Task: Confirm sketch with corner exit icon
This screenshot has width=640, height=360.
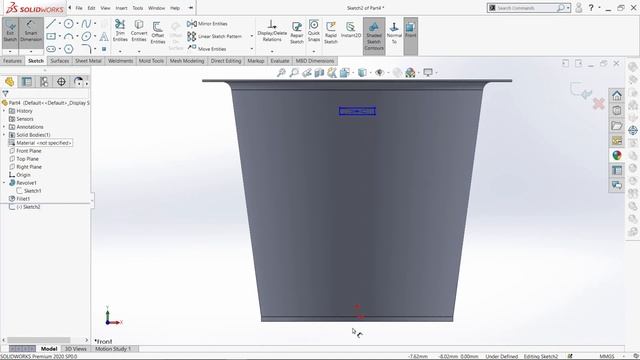Action: [581, 91]
